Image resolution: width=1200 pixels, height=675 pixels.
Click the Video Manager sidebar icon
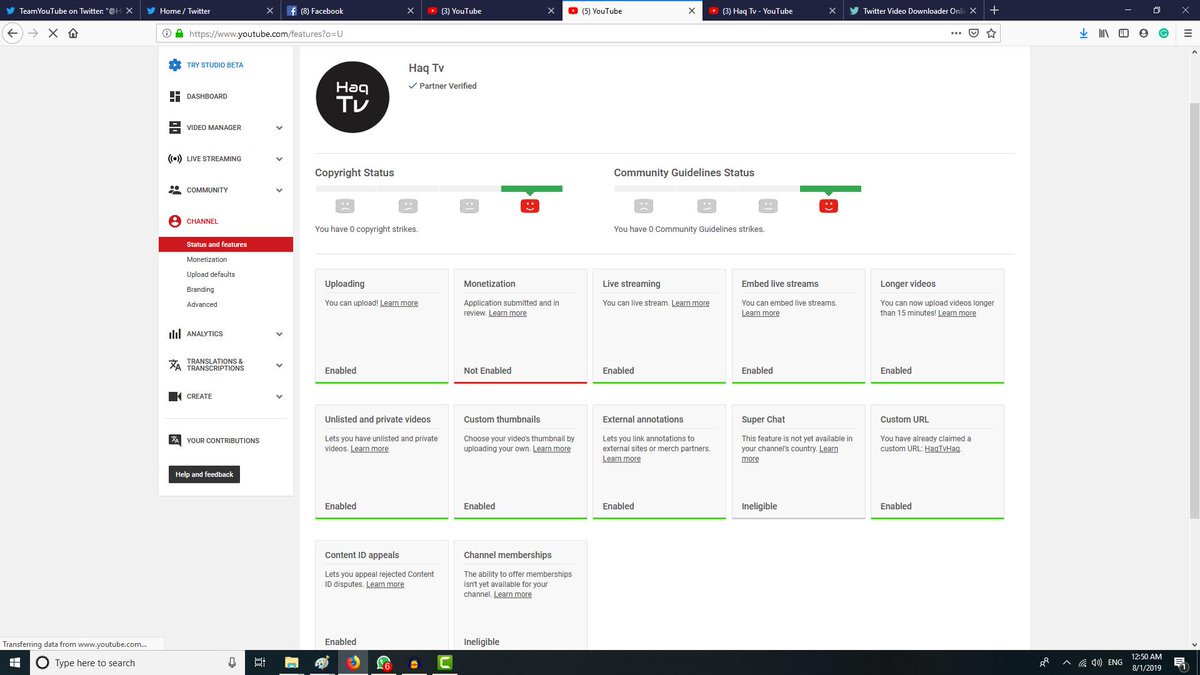(x=175, y=127)
